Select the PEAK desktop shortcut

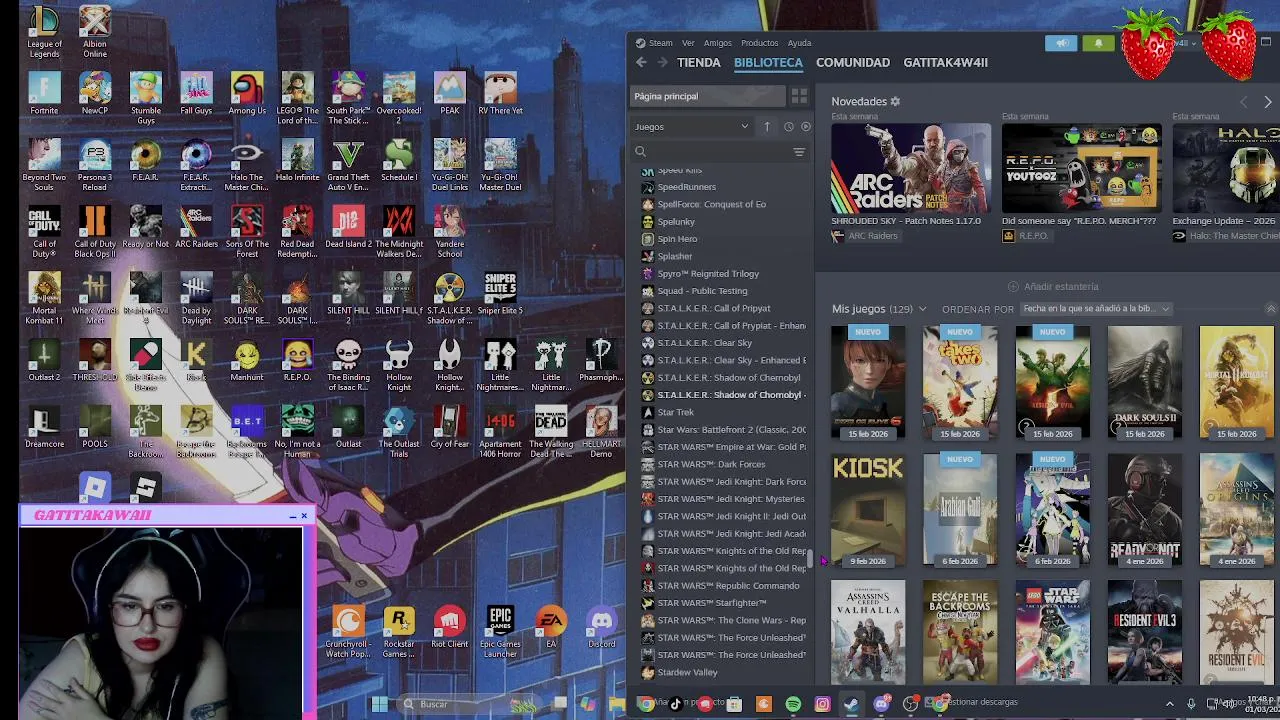(x=449, y=94)
